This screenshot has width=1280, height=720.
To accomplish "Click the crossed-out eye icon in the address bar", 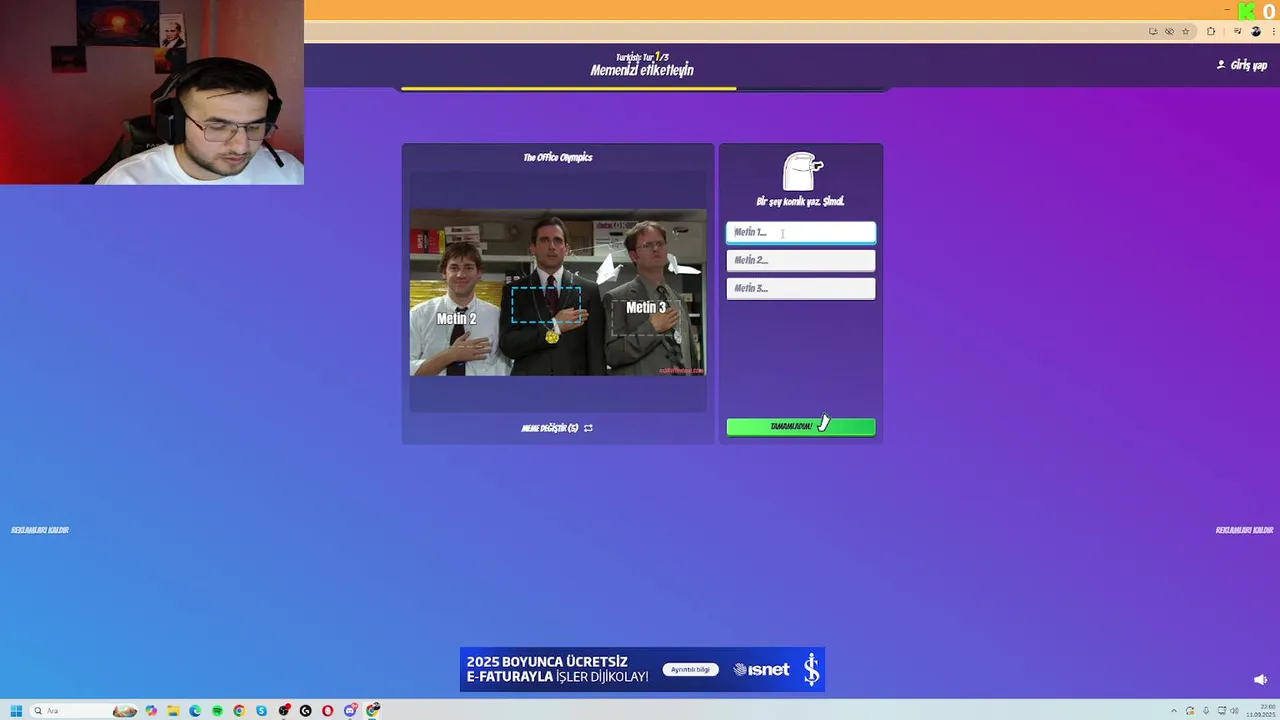I will coord(1169,31).
